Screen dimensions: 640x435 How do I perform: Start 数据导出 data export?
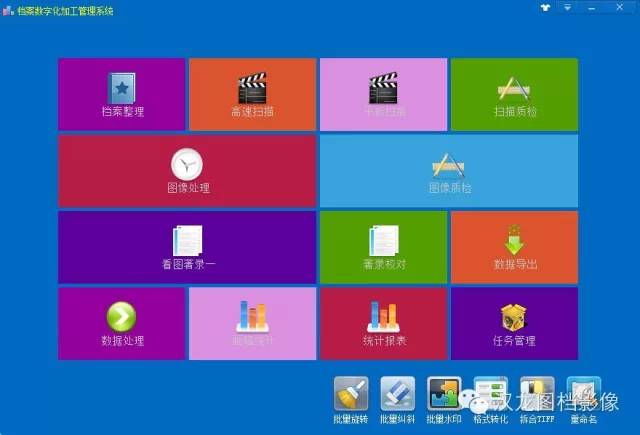[x=514, y=247]
